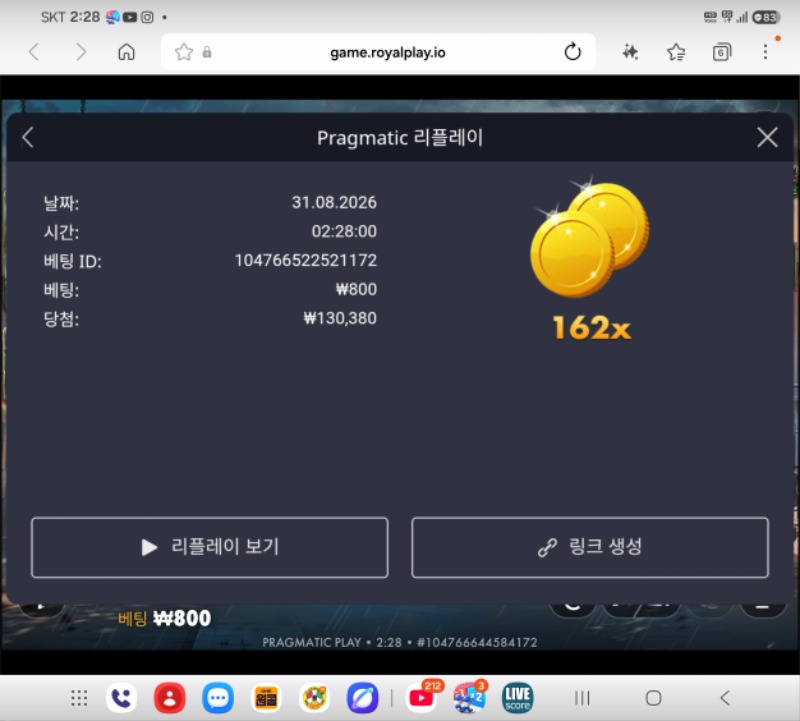Select the win amount ₩130,380
The height and width of the screenshot is (721, 800).
[x=340, y=318]
